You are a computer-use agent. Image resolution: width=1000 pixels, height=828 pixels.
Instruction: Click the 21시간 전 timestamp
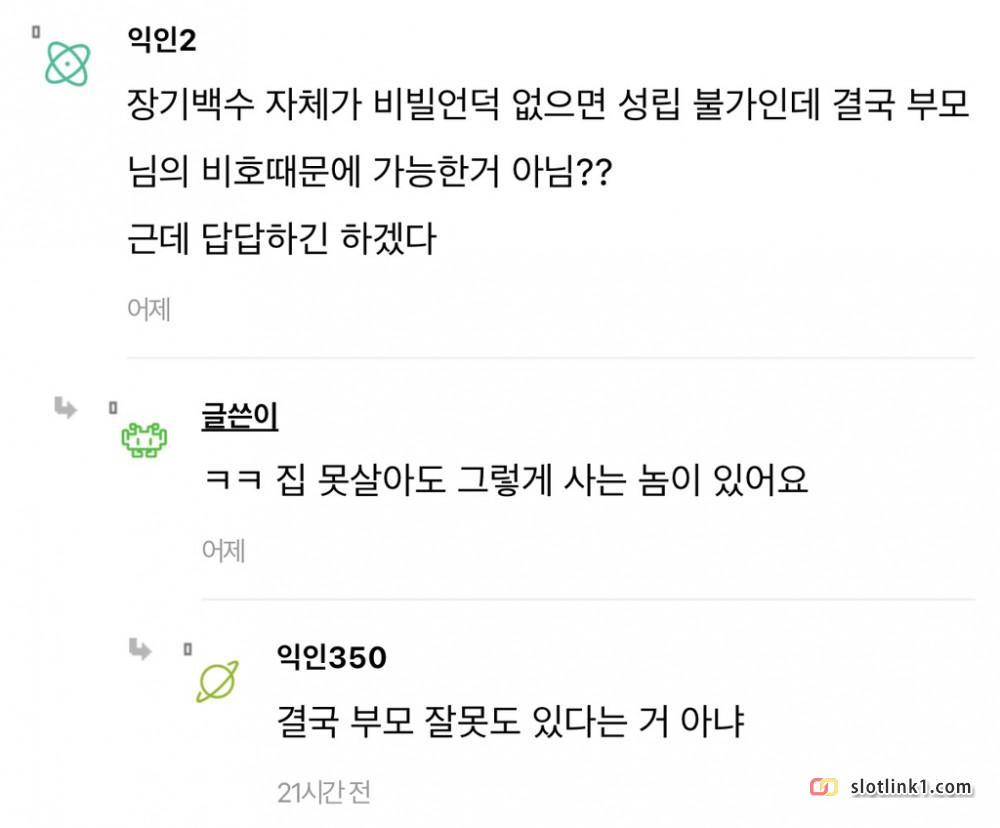tap(323, 792)
